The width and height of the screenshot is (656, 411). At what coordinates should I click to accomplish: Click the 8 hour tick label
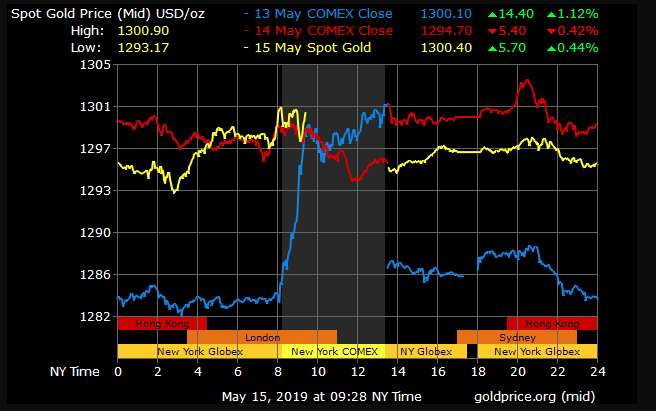point(278,372)
